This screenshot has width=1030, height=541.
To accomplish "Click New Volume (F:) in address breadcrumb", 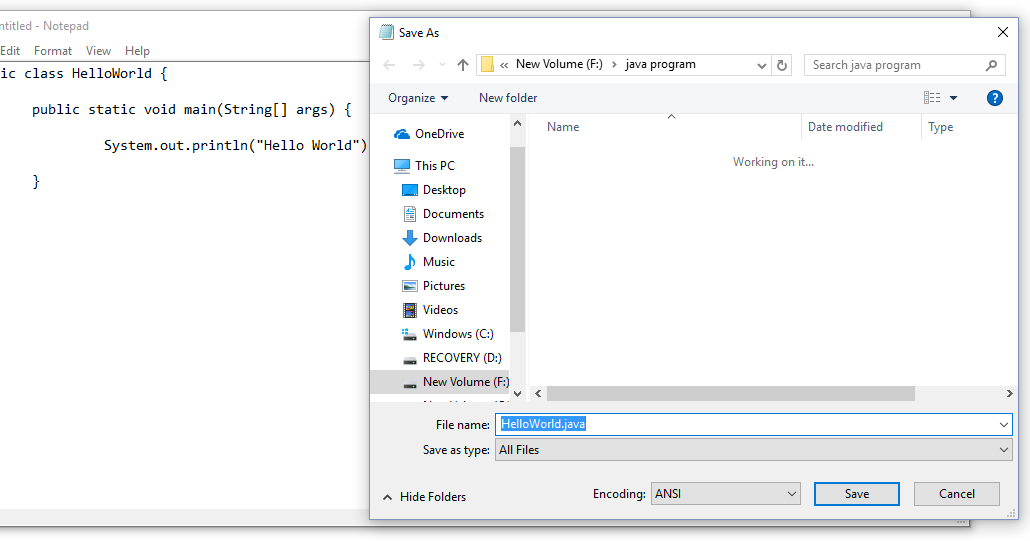I will click(x=559, y=64).
